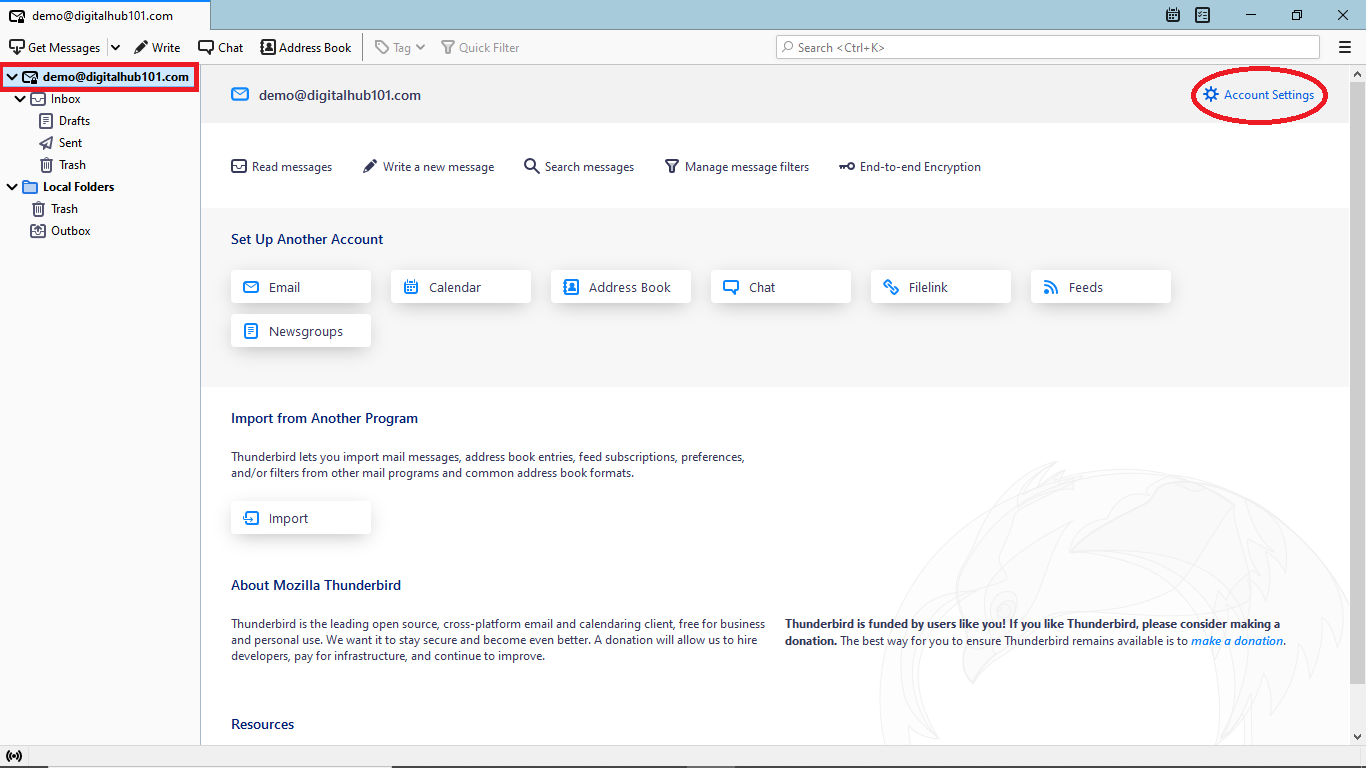Image resolution: width=1366 pixels, height=768 pixels.
Task: Write a new email from toolbar
Action: pyautogui.click(x=157, y=47)
